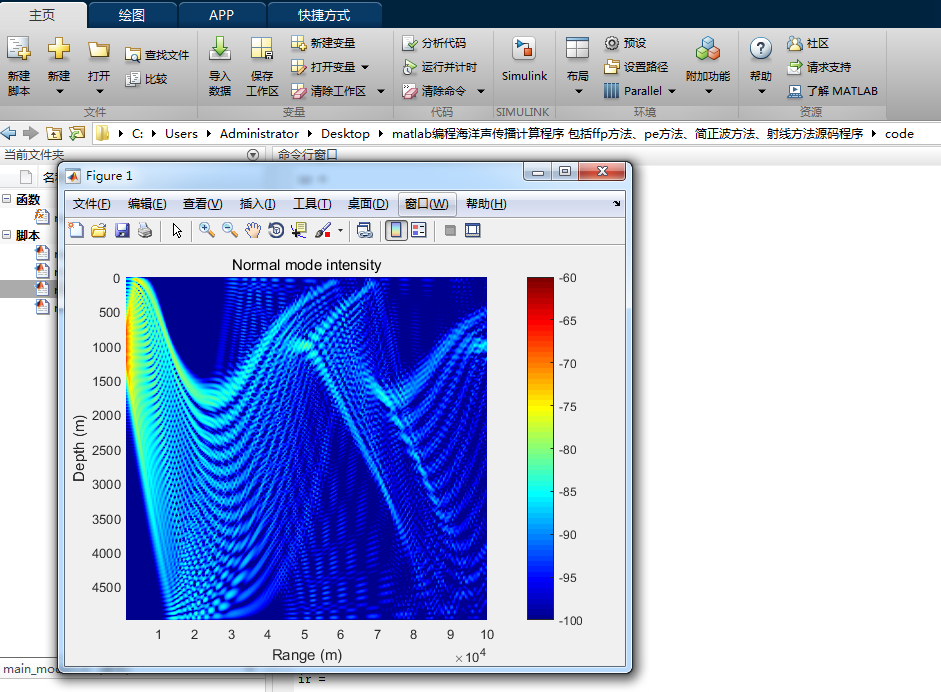
Task: Click the browse for folder icon
Action: pos(77,133)
